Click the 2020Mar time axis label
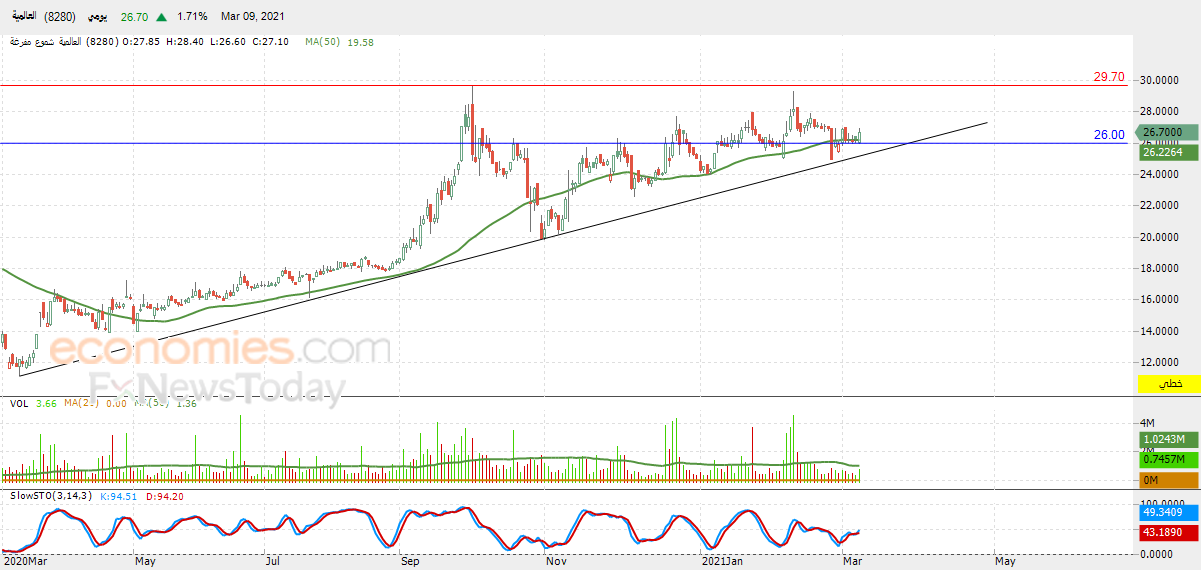1201x570 pixels. click(x=27, y=562)
